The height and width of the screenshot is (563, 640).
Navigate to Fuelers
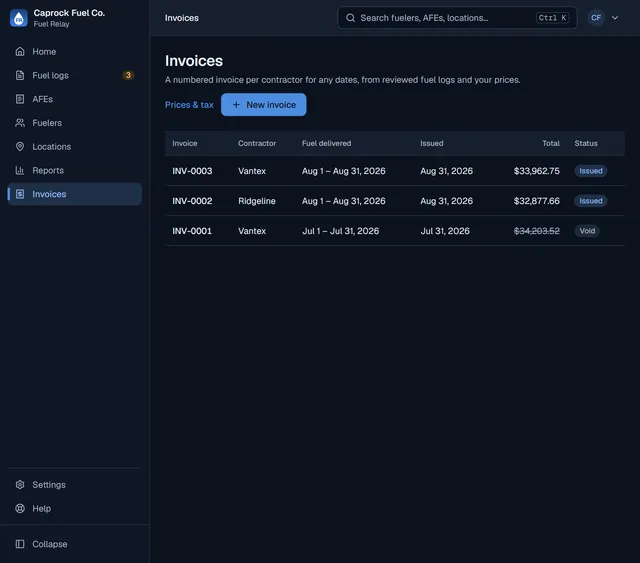(x=75, y=122)
